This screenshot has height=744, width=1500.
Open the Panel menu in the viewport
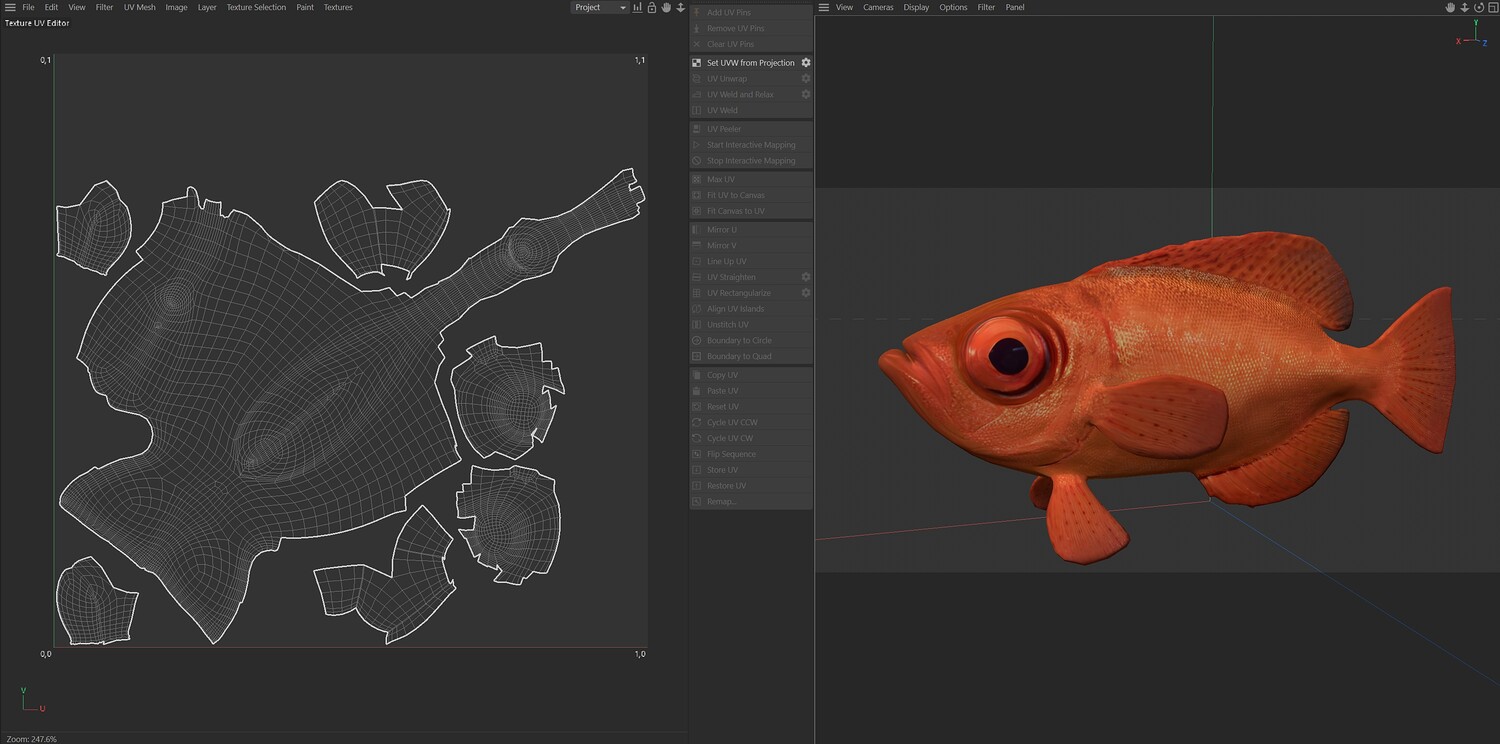point(1015,7)
